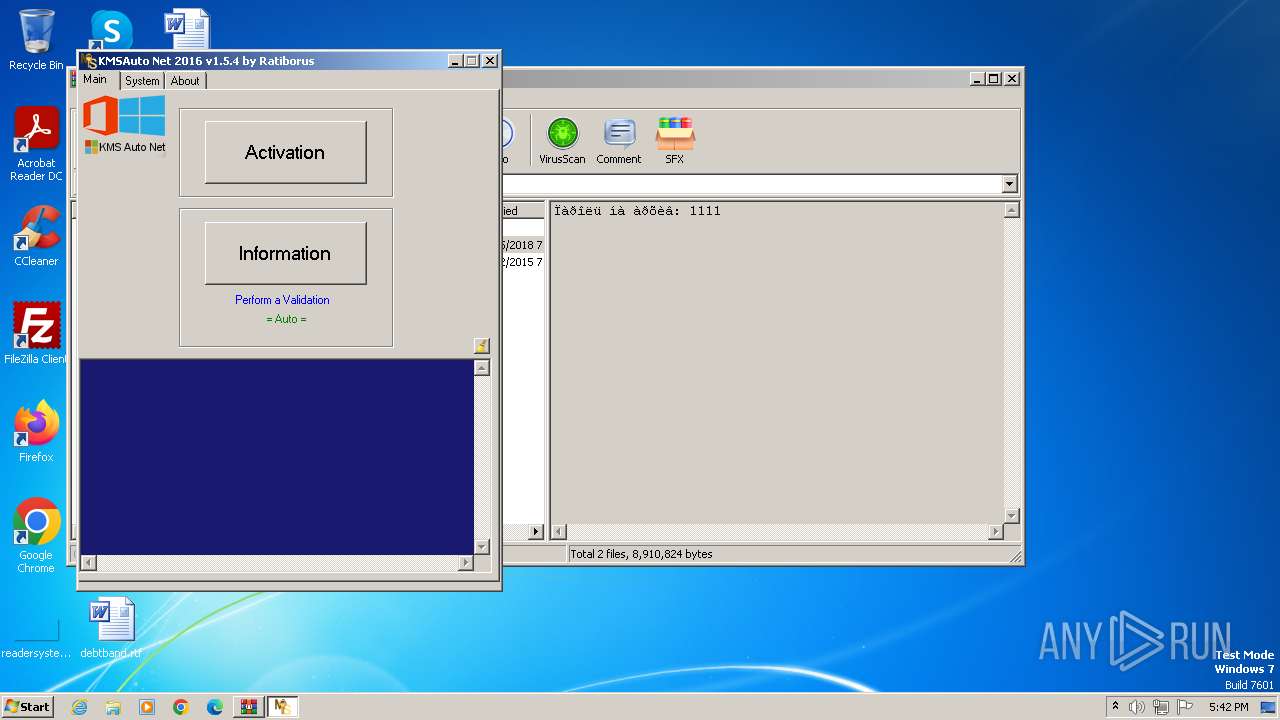Expand the WinRAR address bar dropdown
This screenshot has height=720, width=1280.
(x=1009, y=184)
